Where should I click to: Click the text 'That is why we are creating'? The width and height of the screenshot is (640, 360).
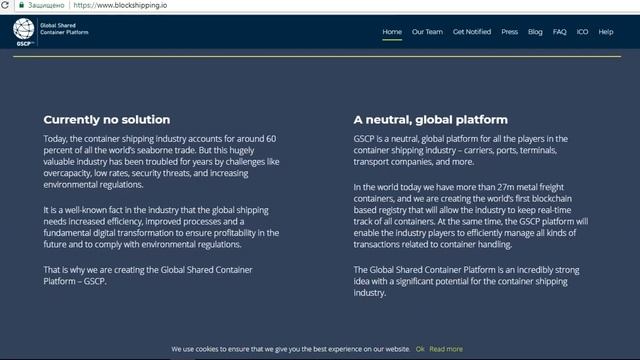click(148, 276)
